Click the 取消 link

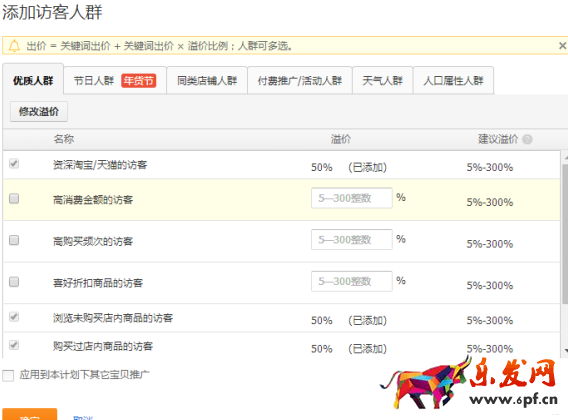(x=83, y=417)
